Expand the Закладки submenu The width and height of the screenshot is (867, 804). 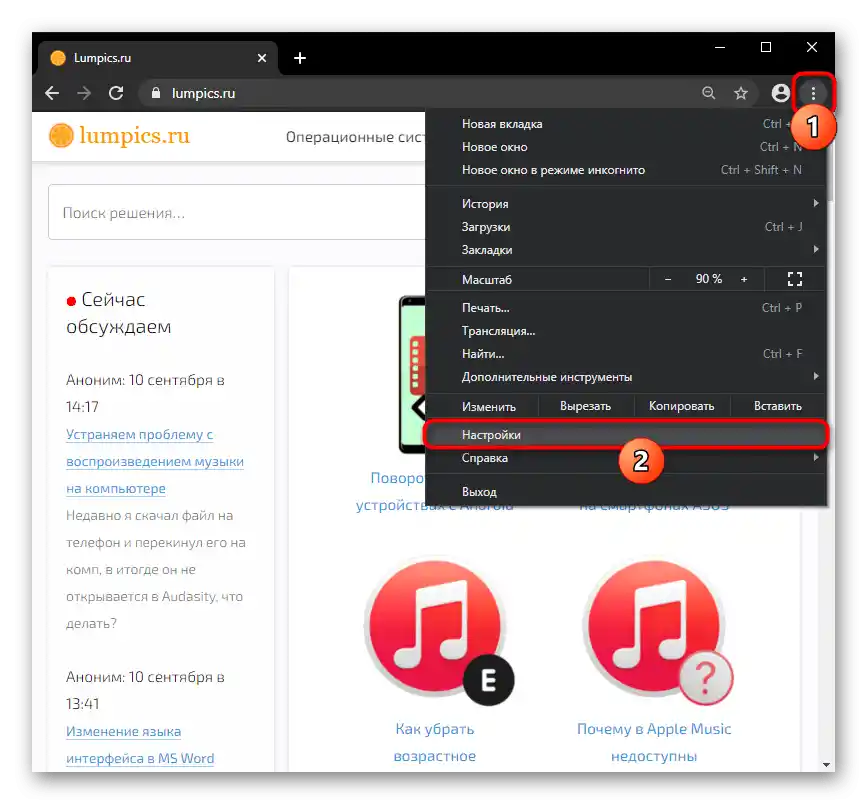[x=626, y=250]
